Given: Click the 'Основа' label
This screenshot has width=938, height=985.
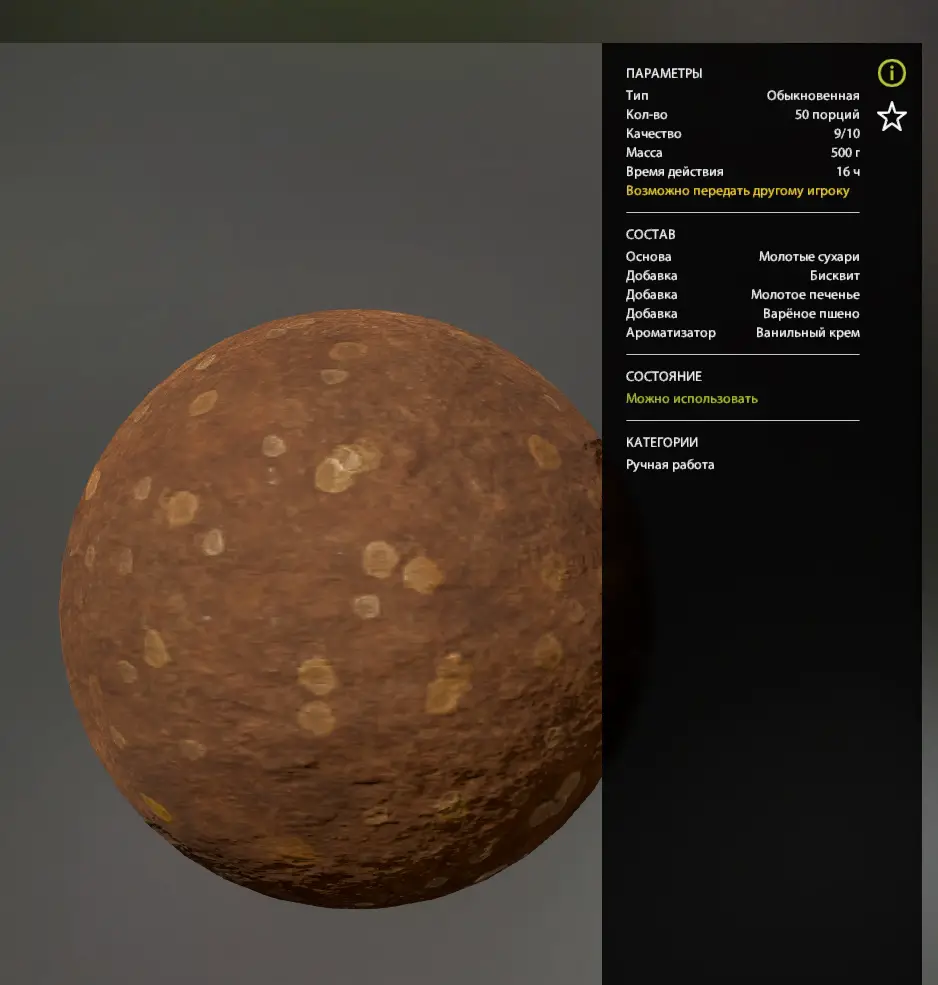Looking at the screenshot, I should click(x=648, y=256).
